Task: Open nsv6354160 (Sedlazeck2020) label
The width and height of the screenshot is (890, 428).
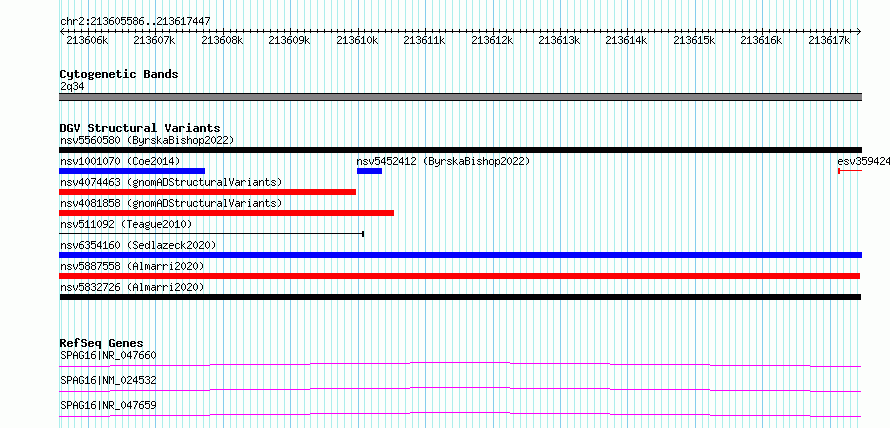Action: click(138, 245)
